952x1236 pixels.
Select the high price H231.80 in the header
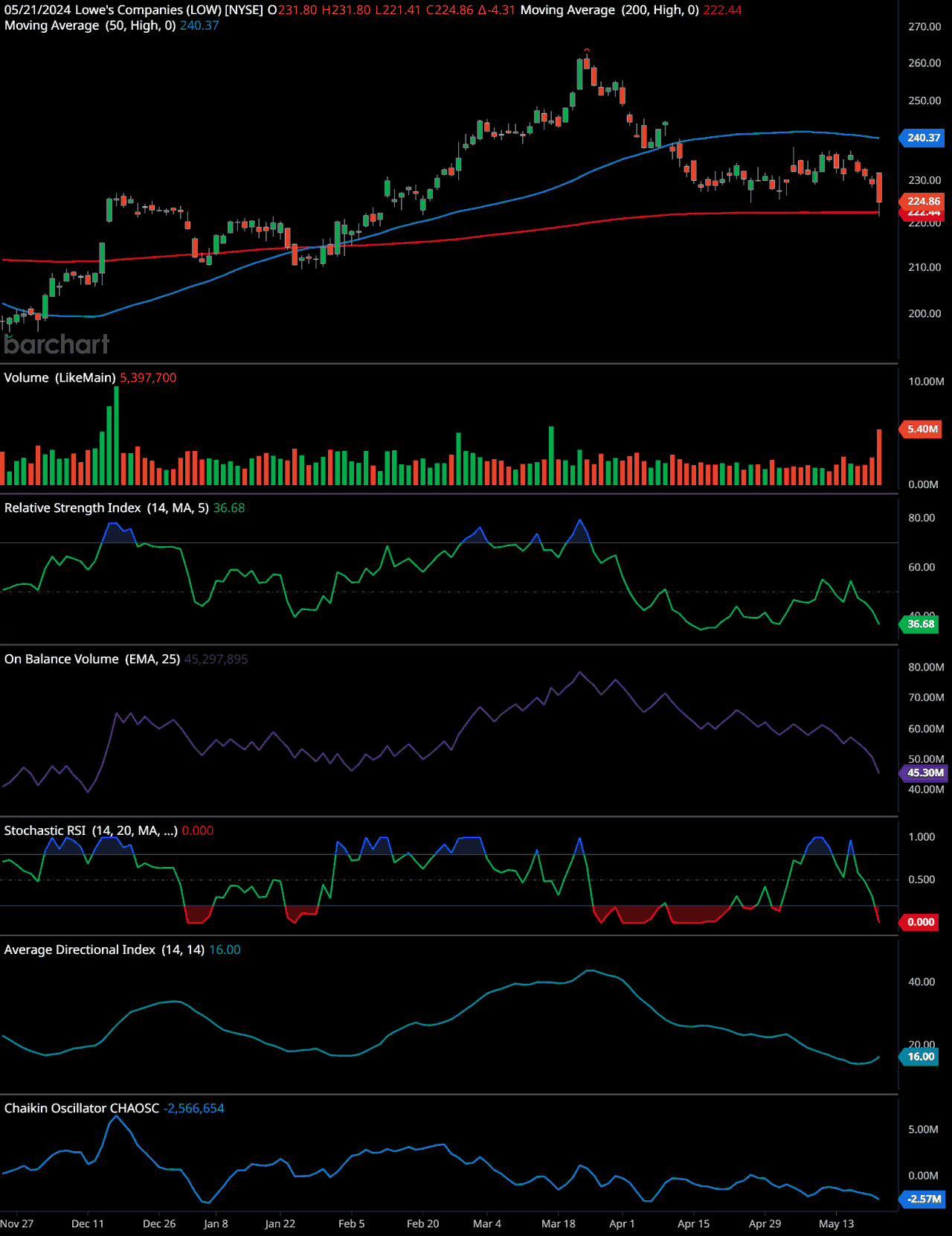[x=346, y=10]
